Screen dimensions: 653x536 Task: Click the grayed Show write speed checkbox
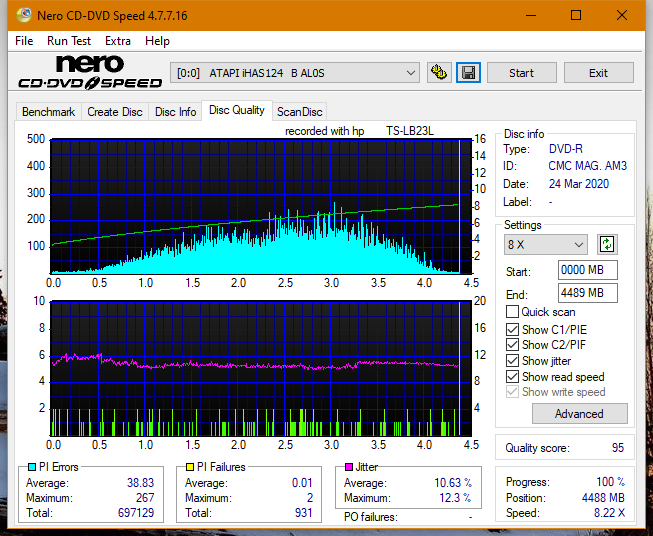512,392
